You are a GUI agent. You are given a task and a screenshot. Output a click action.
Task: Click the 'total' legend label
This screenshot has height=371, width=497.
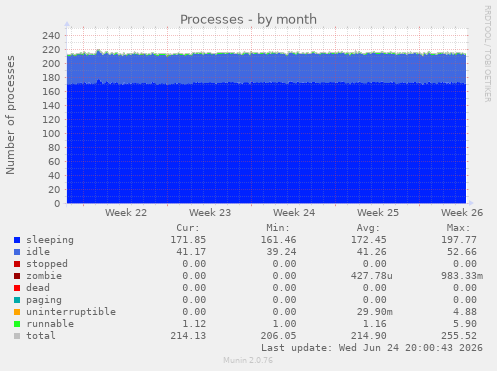pyautogui.click(x=41, y=336)
